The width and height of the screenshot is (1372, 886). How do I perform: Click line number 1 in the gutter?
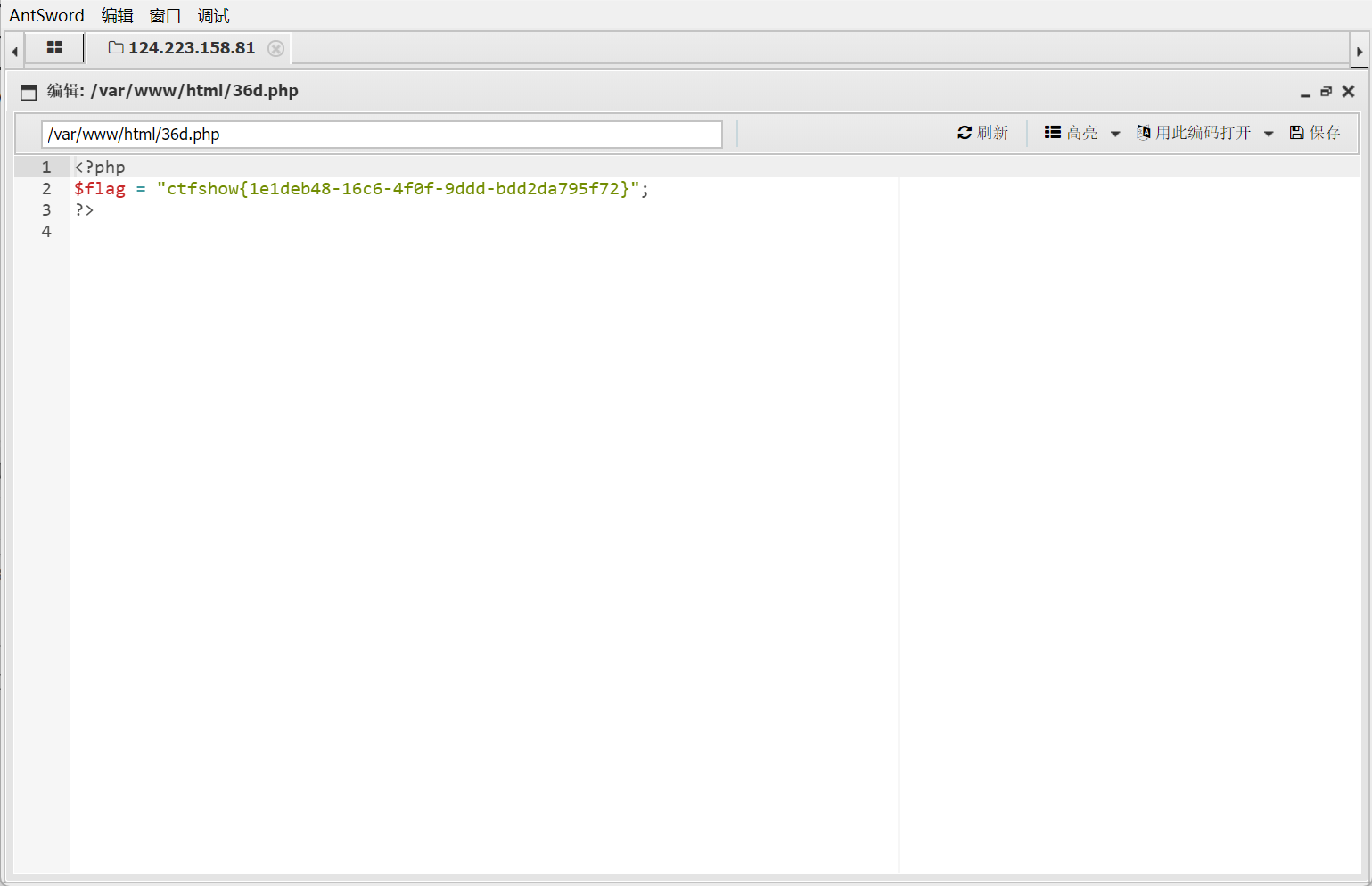coord(46,168)
